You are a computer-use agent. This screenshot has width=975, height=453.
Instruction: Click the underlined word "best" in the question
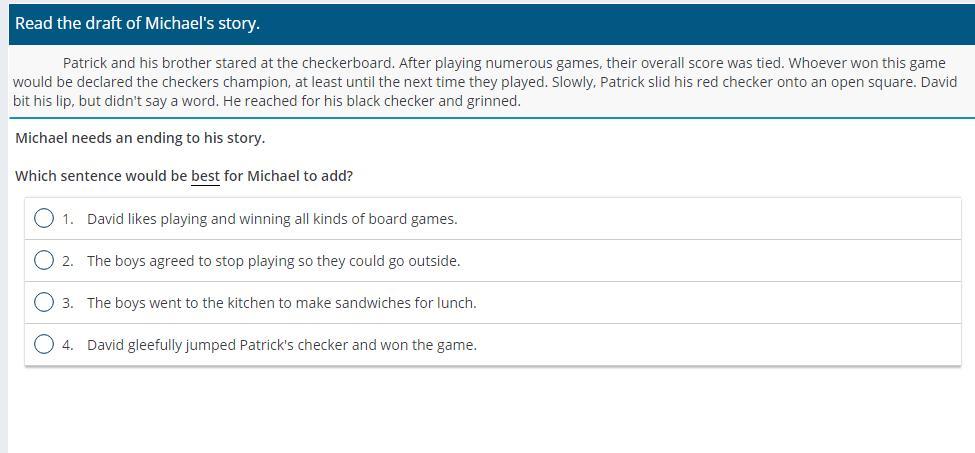click(x=205, y=176)
